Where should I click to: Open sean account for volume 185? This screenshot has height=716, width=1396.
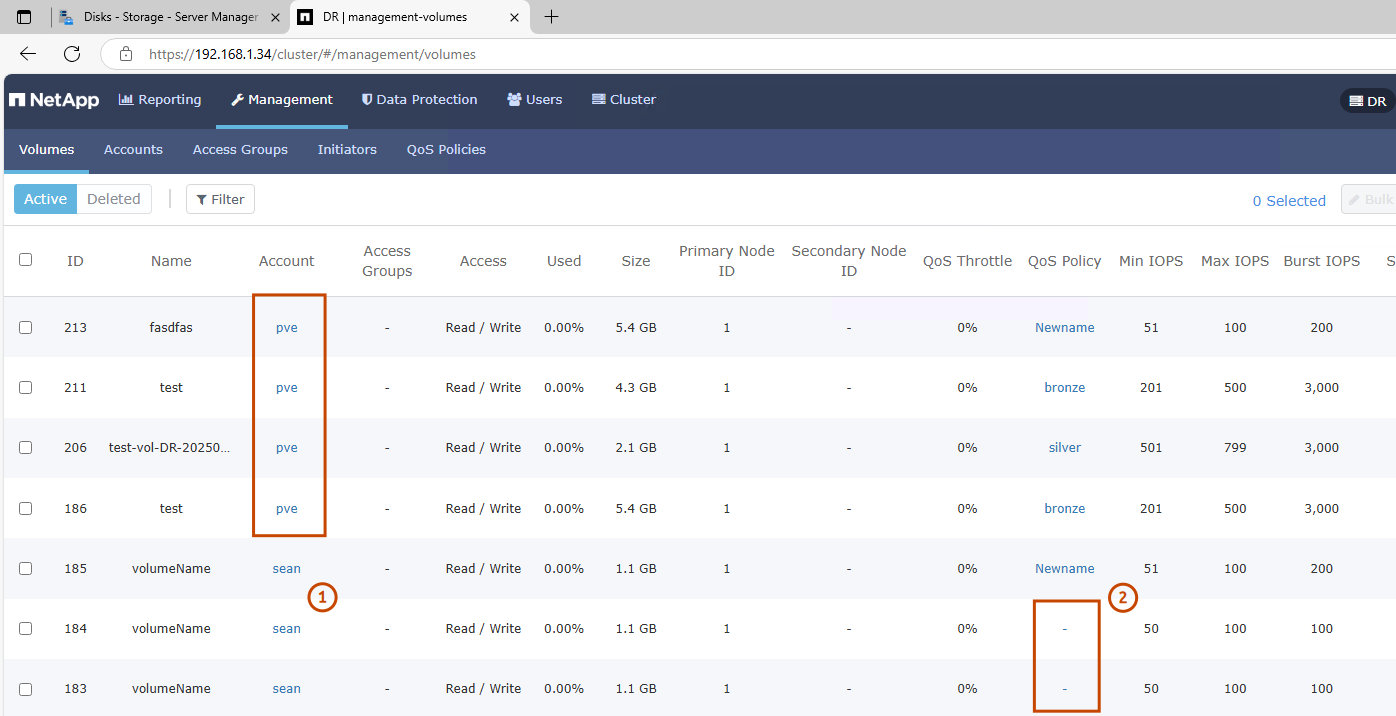[x=287, y=568]
